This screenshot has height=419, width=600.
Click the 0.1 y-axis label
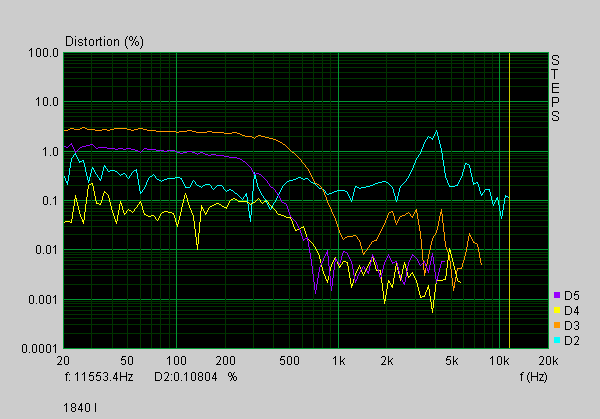[x=50, y=201]
